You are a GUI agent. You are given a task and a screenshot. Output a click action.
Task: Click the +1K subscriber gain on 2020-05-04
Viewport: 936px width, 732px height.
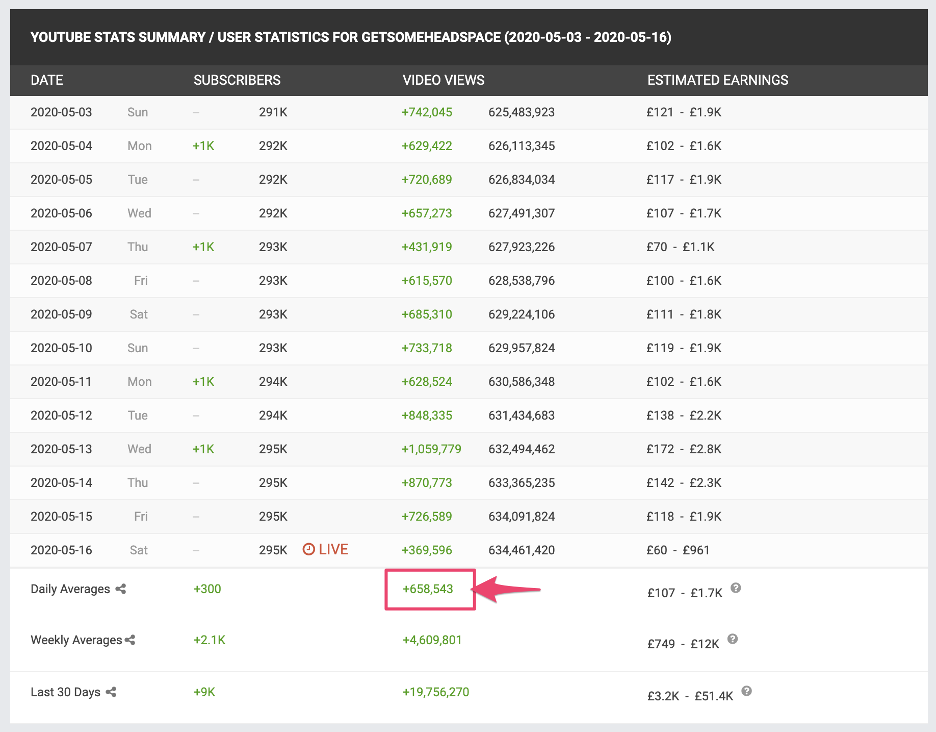[x=204, y=146]
